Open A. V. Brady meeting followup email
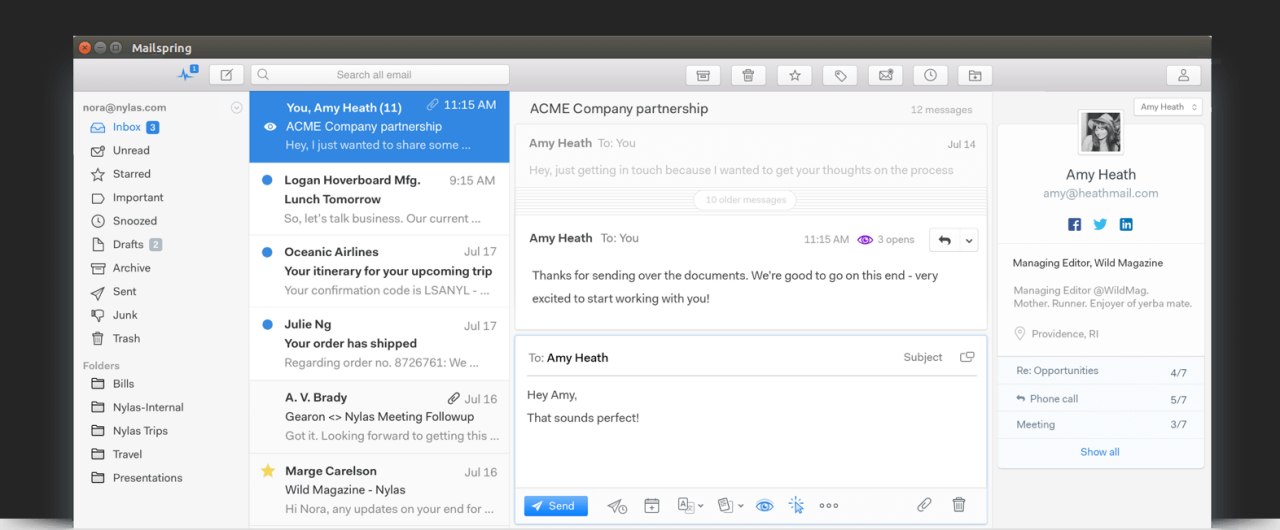 (379, 417)
